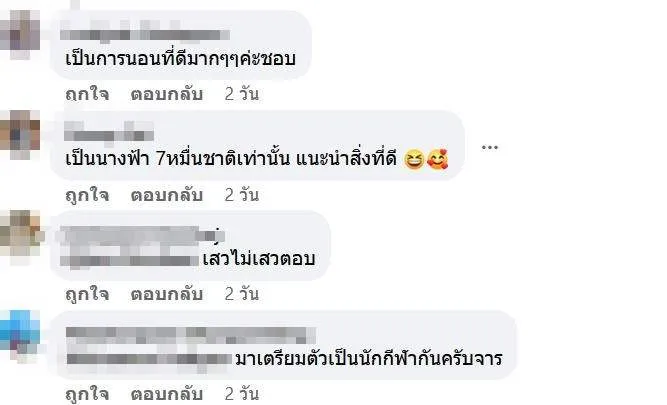Image resolution: width=667 pixels, height=405 pixels.
Task: Open timestamp of the "เป็นนางฟ้า" comment
Action: click(x=242, y=195)
